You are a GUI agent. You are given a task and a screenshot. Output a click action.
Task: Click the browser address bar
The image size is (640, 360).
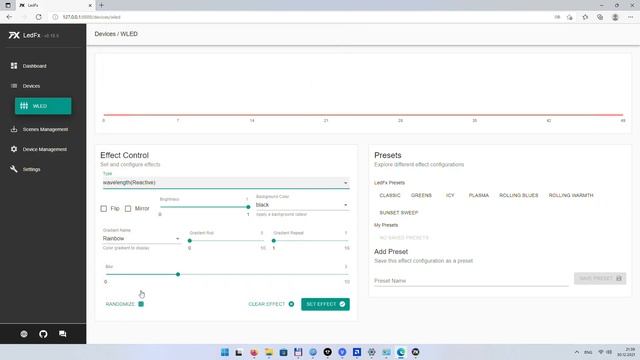[x=302, y=17]
